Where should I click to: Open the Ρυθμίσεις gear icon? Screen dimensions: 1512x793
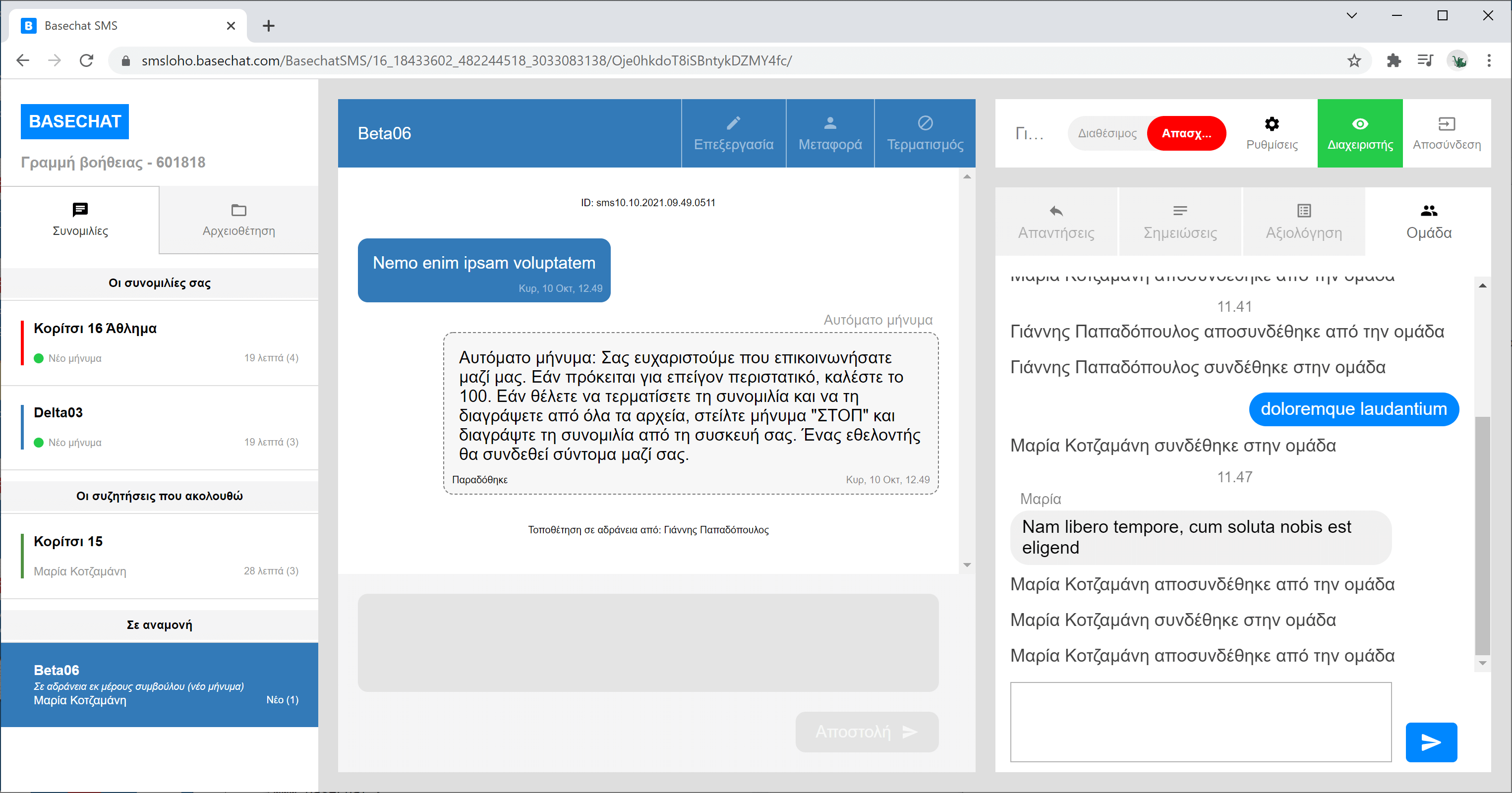point(1272,124)
